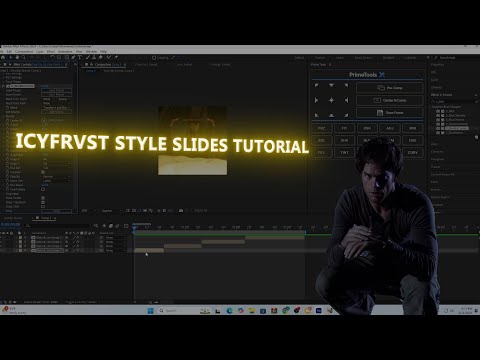Image resolution: width=480 pixels, height=360 pixels.
Task: Open the File menu
Action: (x=1, y=52)
